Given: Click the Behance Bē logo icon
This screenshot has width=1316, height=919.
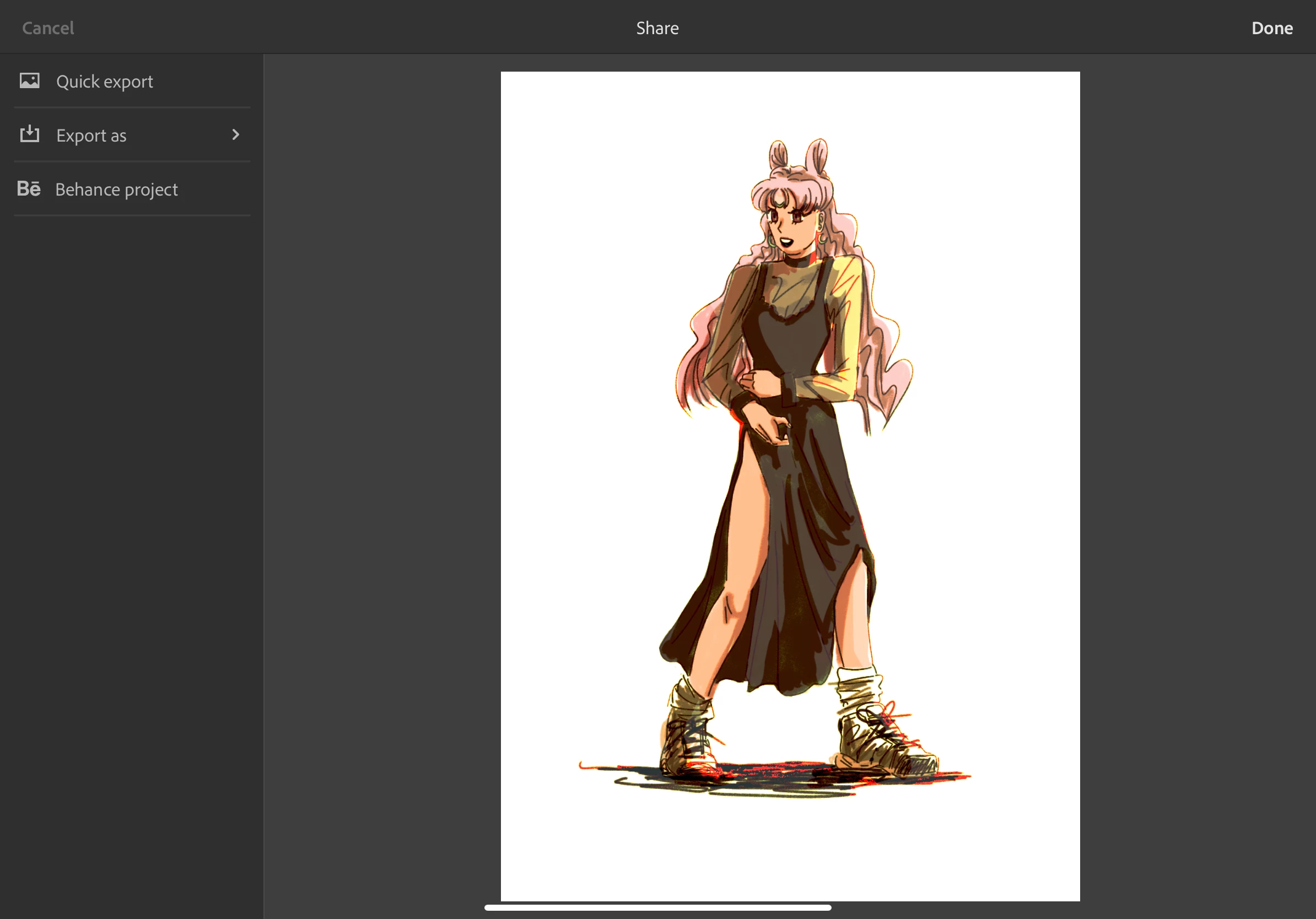Looking at the screenshot, I should (x=29, y=188).
